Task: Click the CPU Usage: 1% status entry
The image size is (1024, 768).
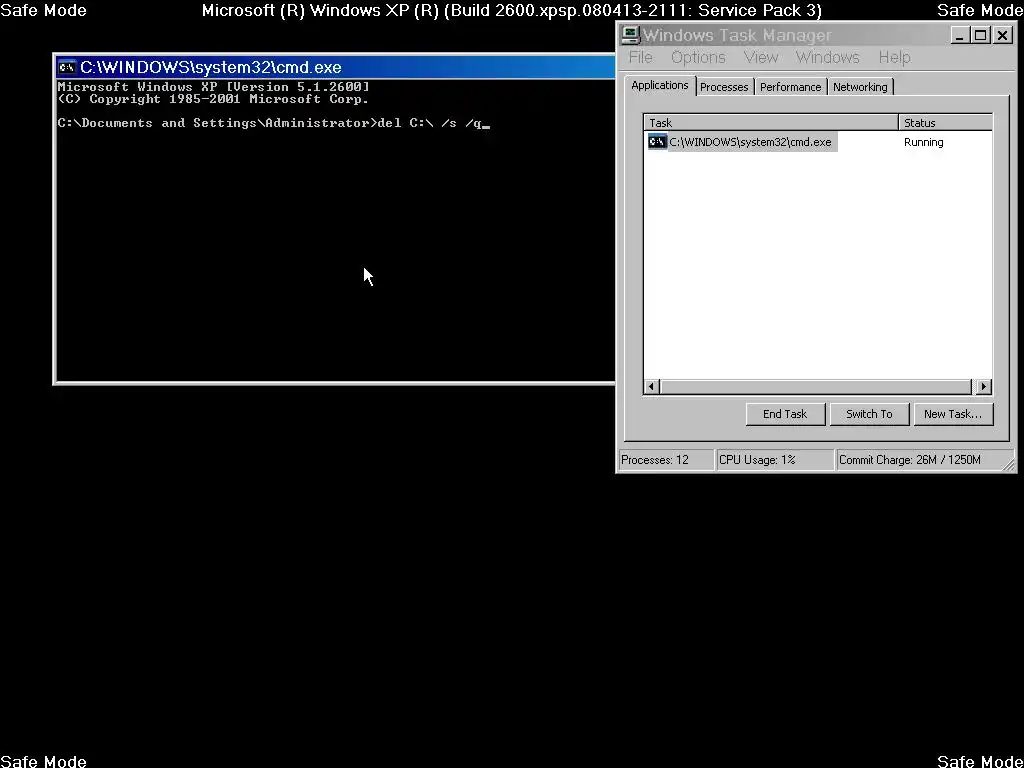Action: point(775,460)
